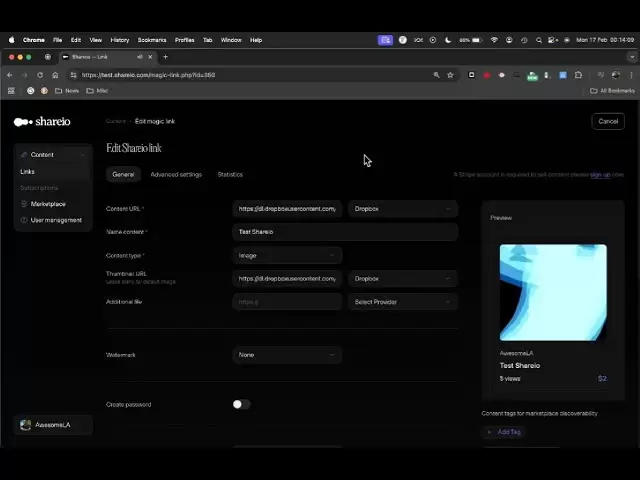Open the Bookmarks menu
The image size is (640, 480).
[x=152, y=40]
